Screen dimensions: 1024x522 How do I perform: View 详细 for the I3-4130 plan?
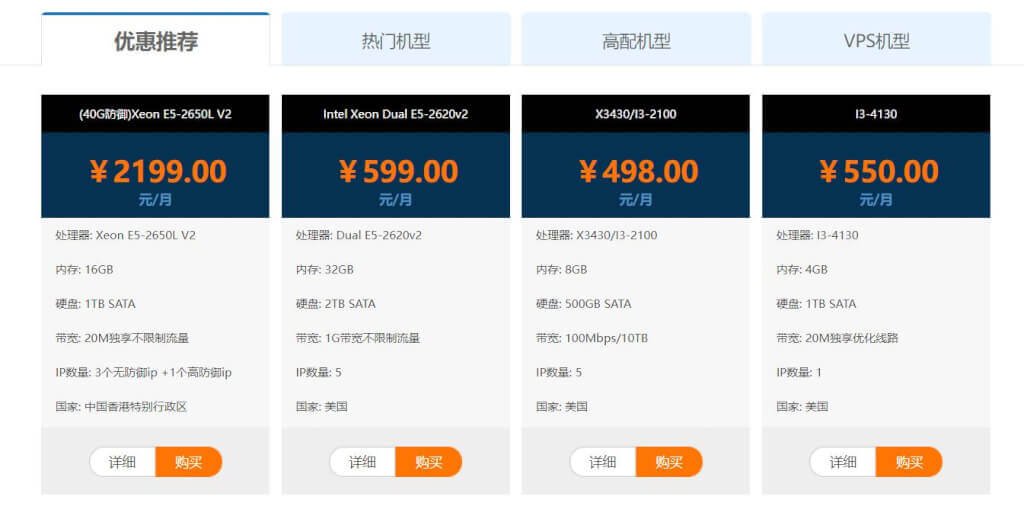pos(843,462)
